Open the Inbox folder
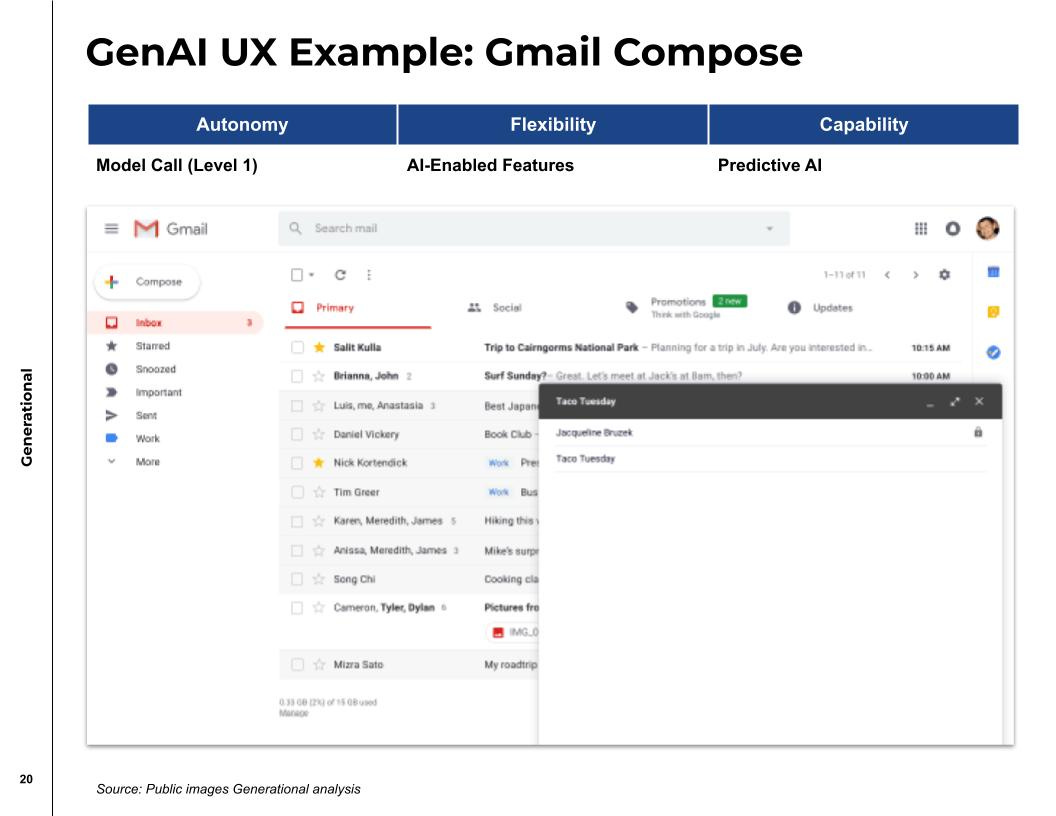The height and width of the screenshot is (816, 1056). [x=175, y=322]
